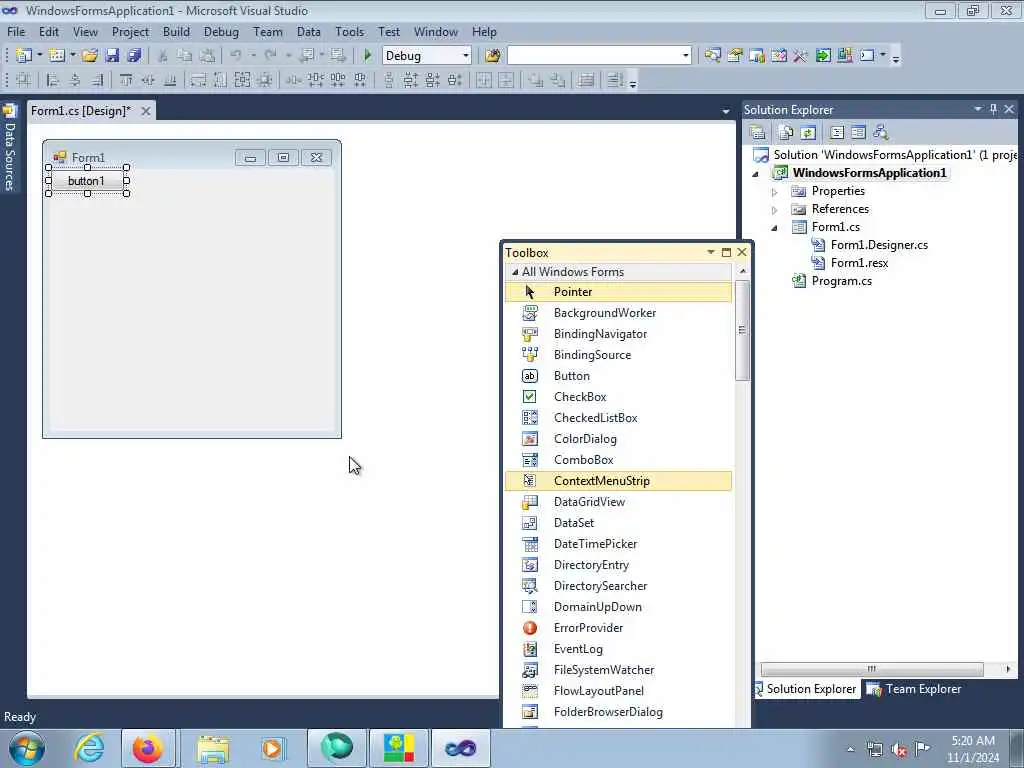Expand the Properties node in Solution Explorer

[x=775, y=192]
